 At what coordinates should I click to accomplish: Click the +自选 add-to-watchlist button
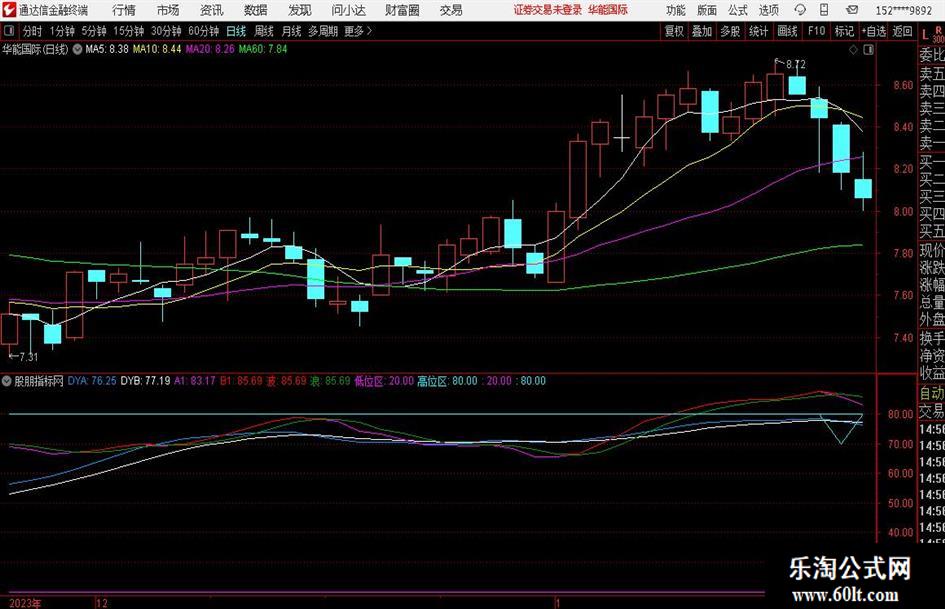point(873,31)
